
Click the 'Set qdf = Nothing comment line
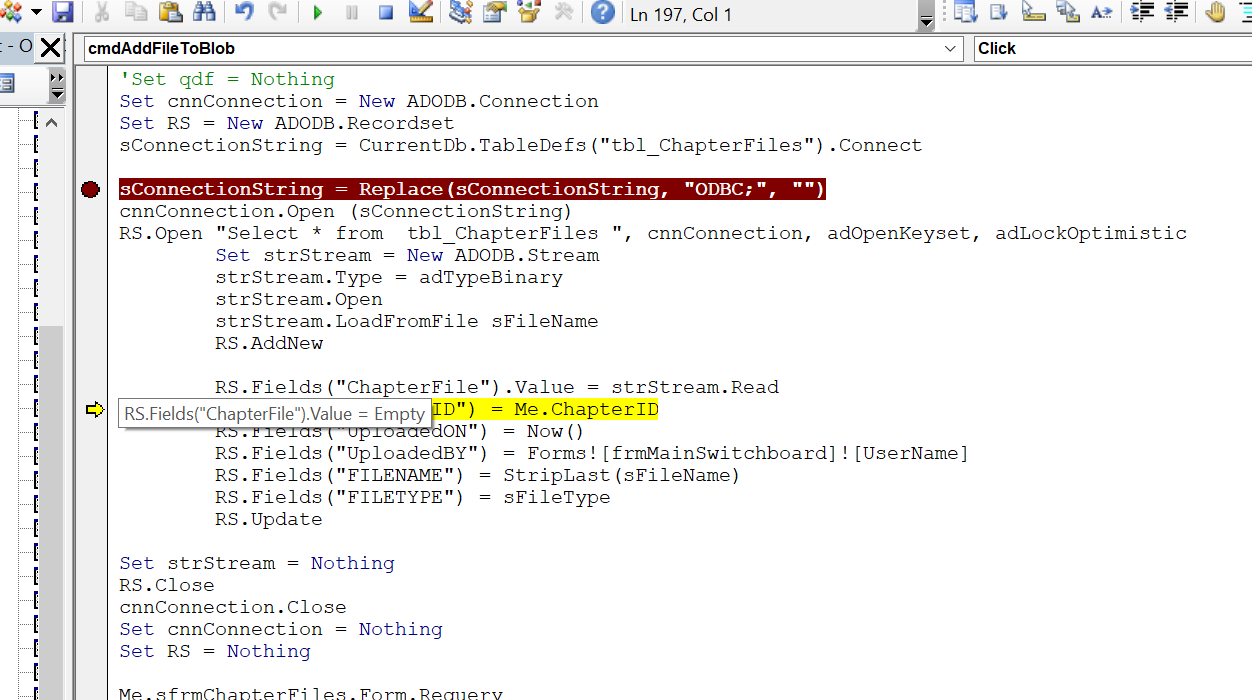point(227,79)
